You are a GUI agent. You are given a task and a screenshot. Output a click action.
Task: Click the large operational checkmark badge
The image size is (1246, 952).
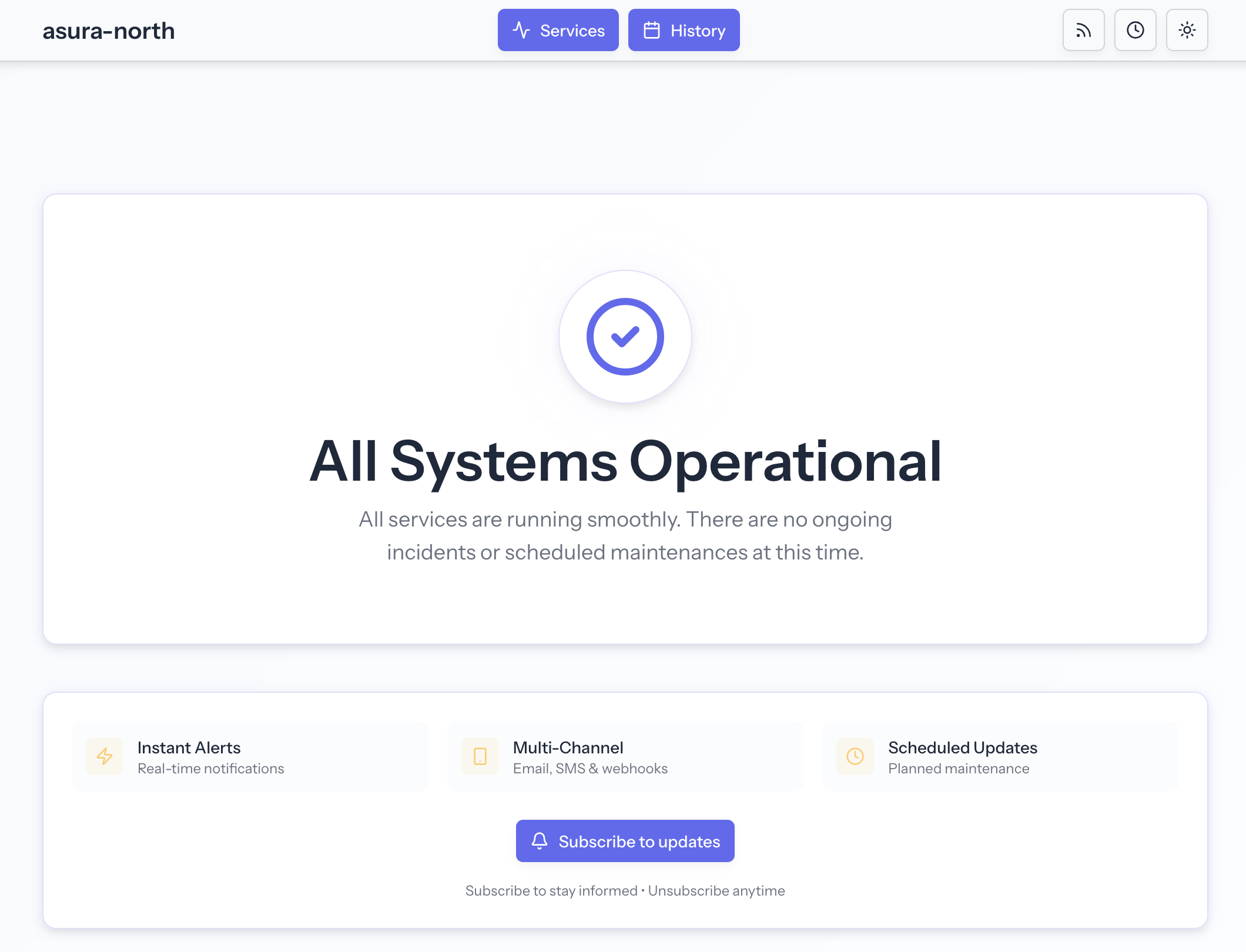625,337
